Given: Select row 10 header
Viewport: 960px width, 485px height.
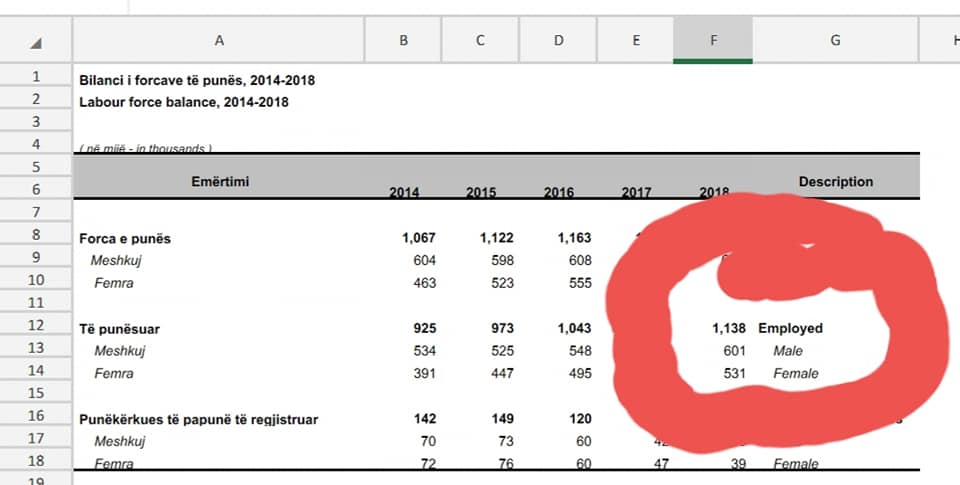Looking at the screenshot, I should [x=36, y=279].
